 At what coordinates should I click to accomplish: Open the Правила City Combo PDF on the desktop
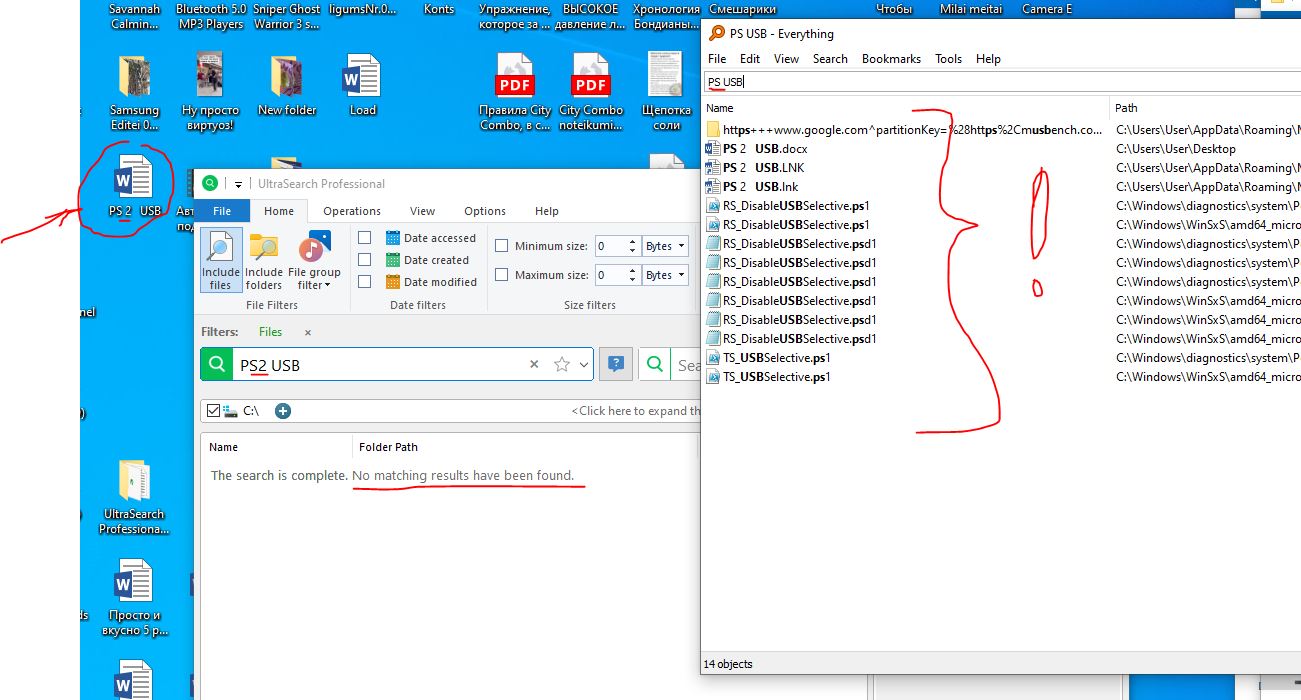(x=515, y=93)
